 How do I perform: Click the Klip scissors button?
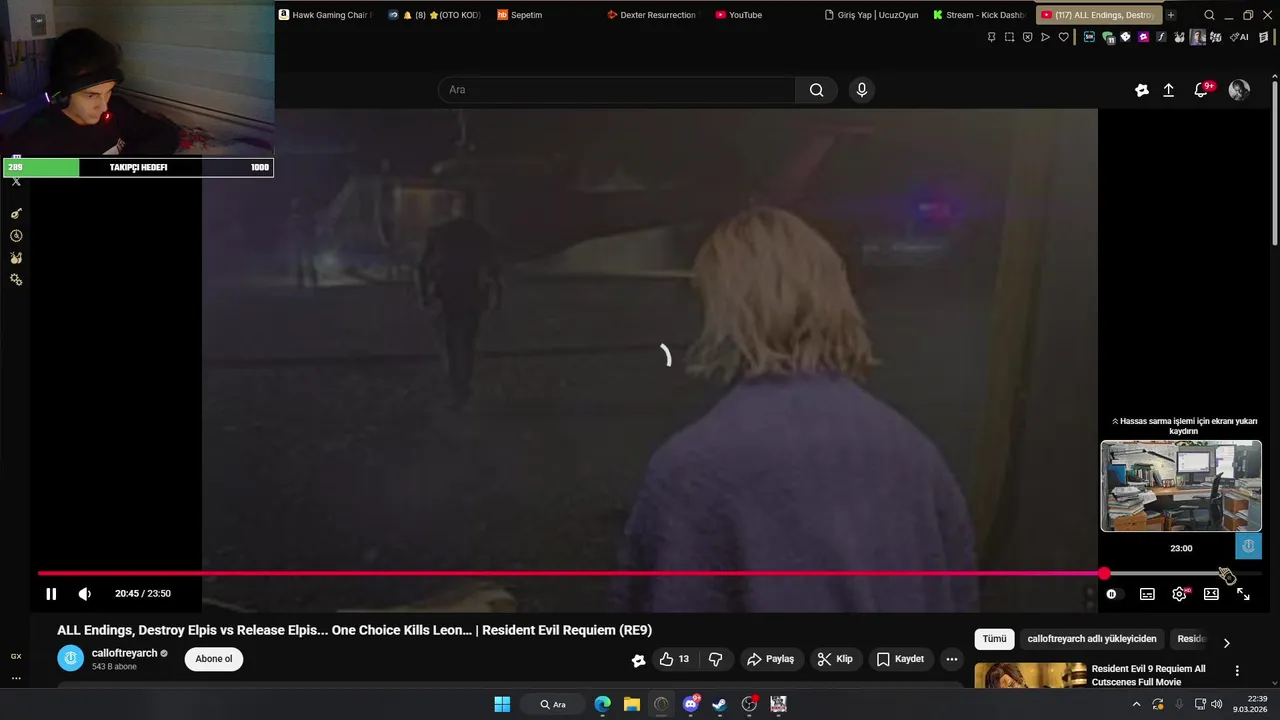coord(835,659)
